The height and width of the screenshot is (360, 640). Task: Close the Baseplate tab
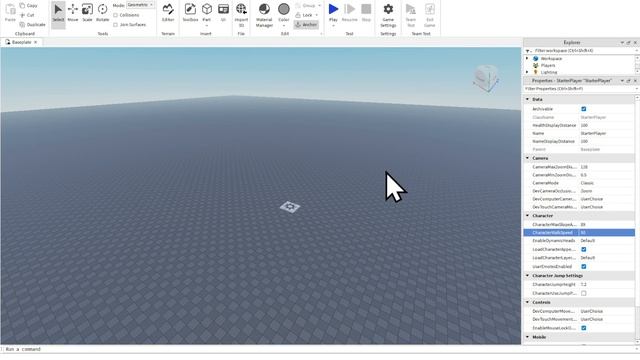click(x=36, y=42)
